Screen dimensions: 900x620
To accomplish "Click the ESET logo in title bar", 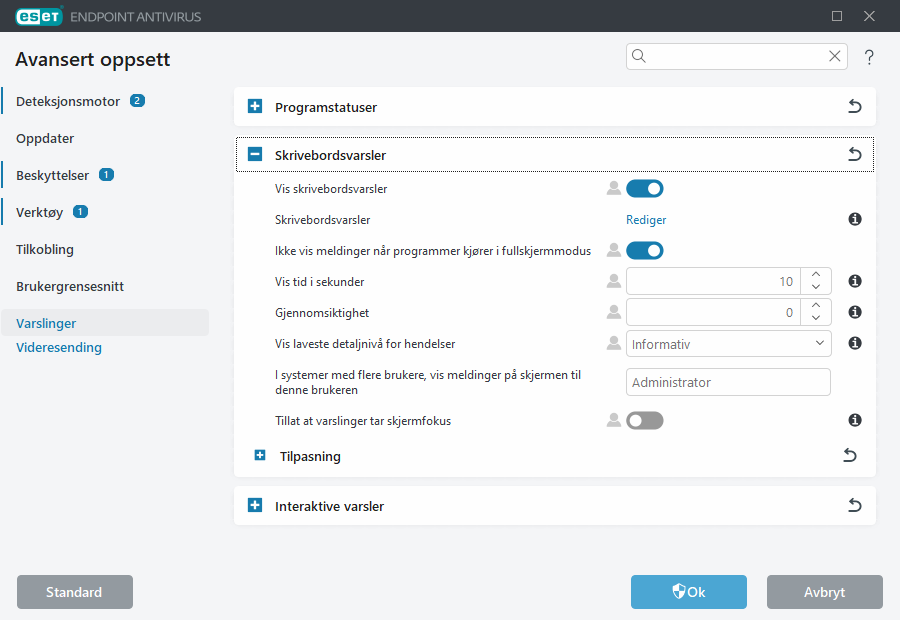I will 39,17.
